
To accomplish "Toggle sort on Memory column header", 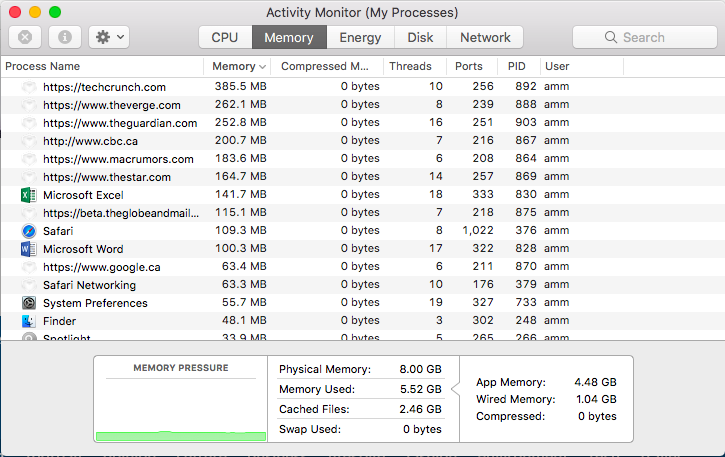I will (x=237, y=66).
